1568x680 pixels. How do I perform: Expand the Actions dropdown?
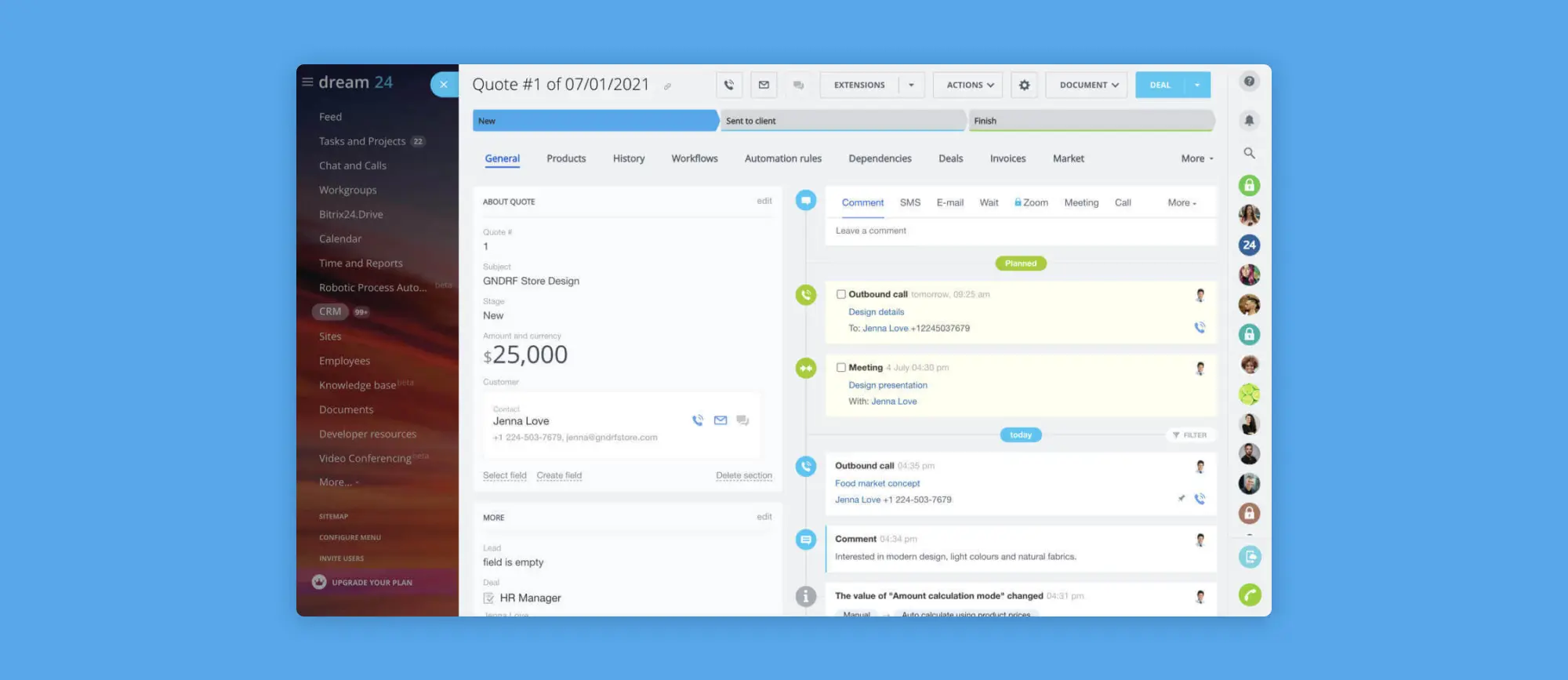click(970, 85)
